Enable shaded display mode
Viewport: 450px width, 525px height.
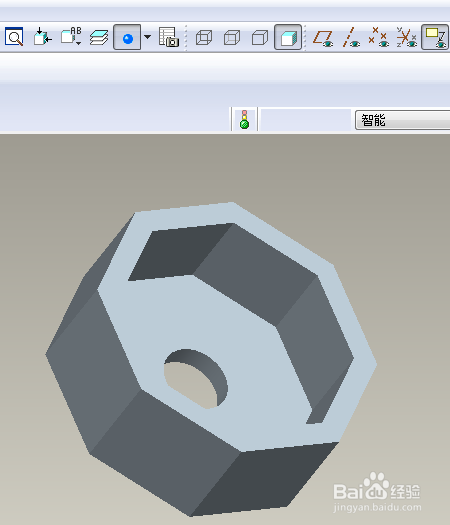(x=288, y=37)
